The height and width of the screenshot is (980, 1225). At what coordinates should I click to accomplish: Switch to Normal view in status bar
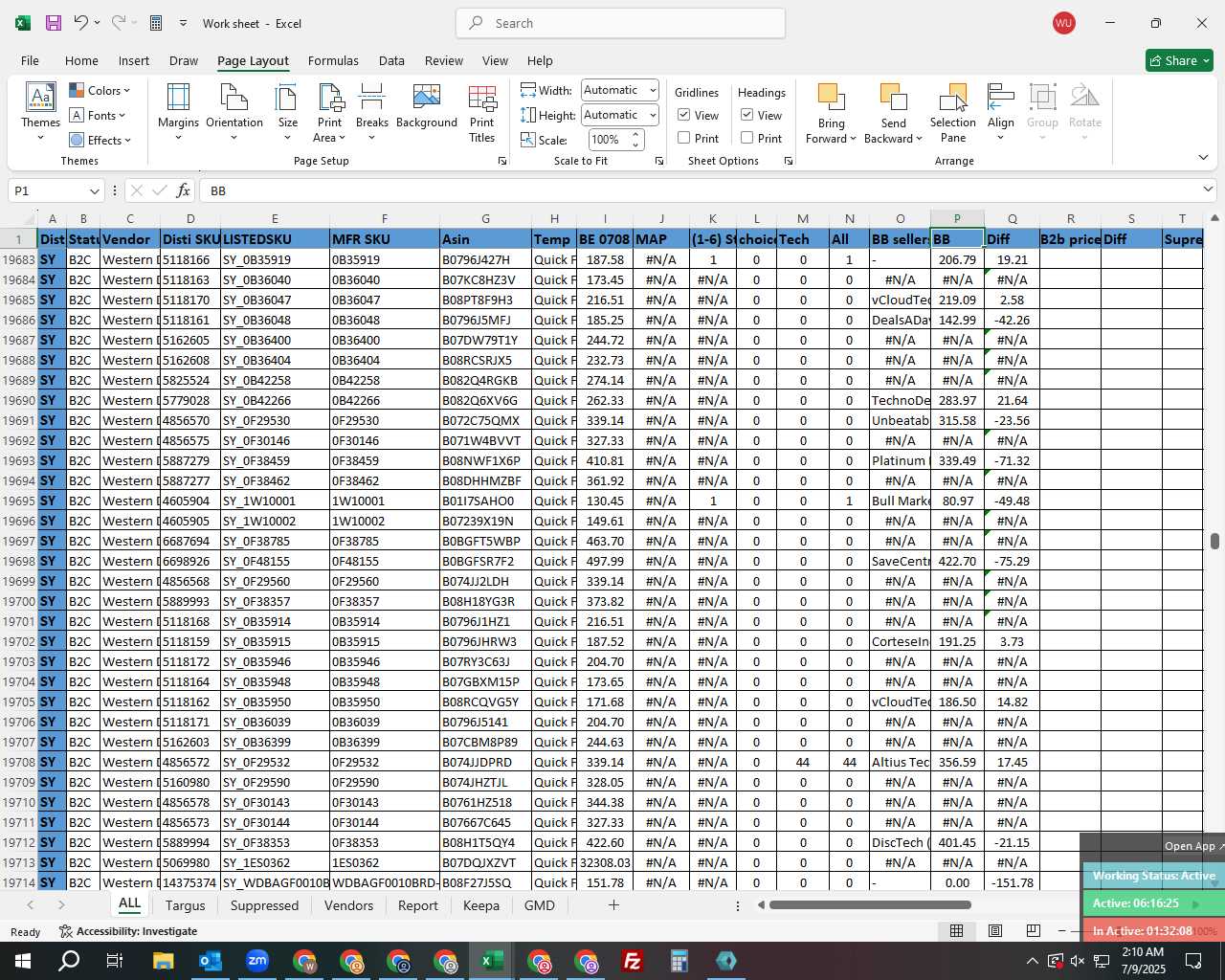[x=956, y=931]
